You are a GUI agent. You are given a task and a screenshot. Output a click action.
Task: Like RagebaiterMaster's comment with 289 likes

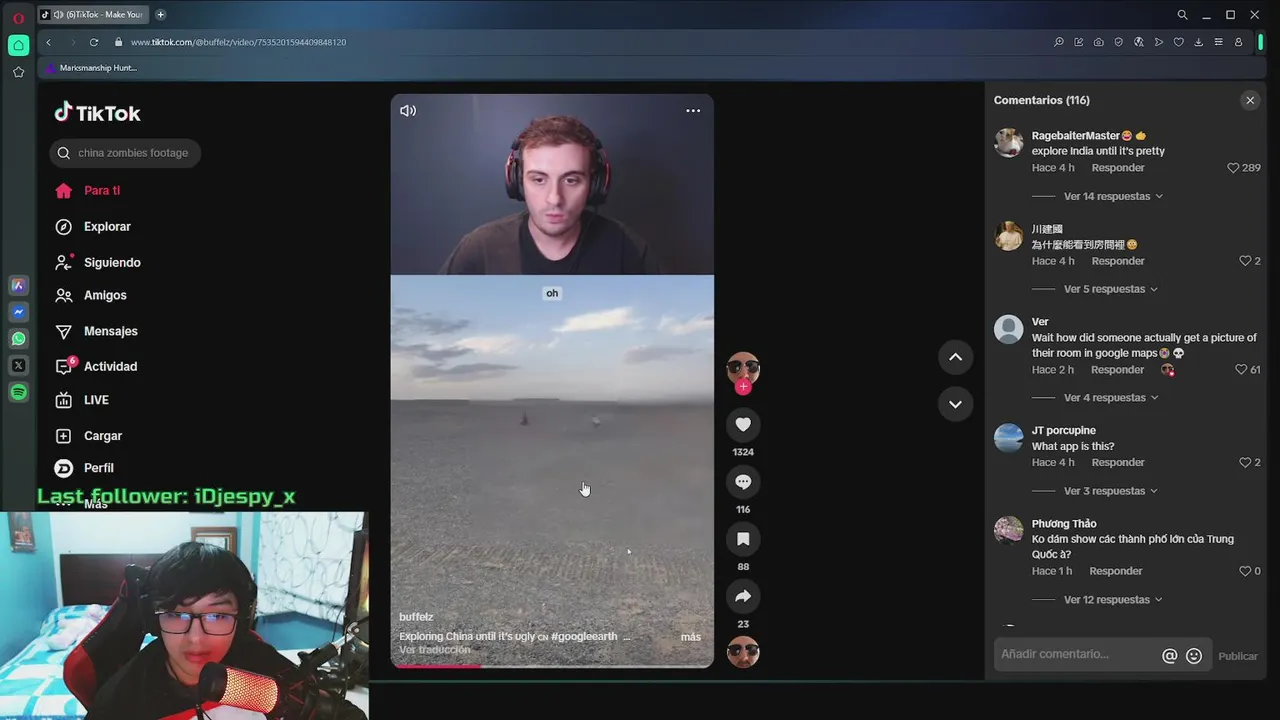pyautogui.click(x=1233, y=168)
